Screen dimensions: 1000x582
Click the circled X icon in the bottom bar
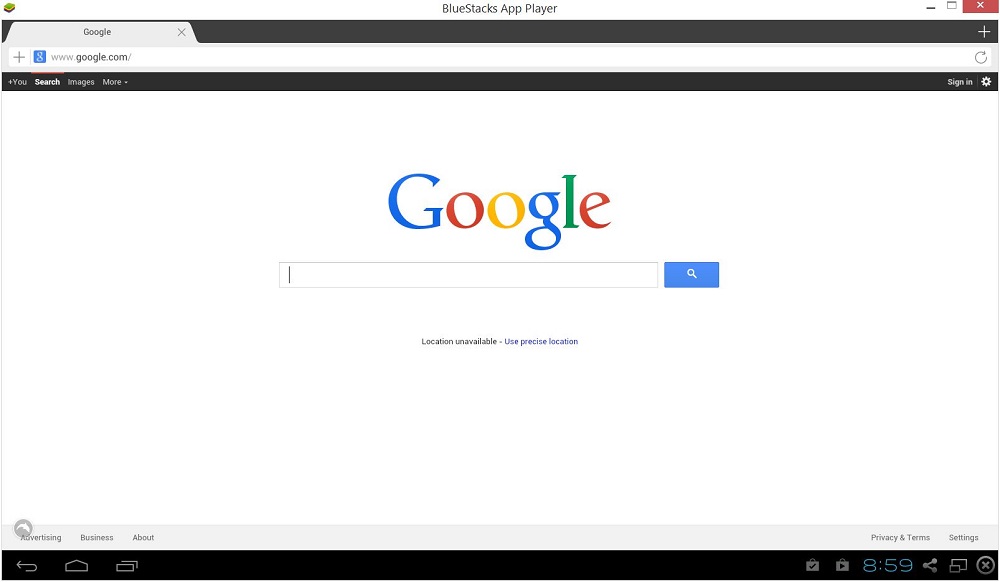(x=986, y=565)
